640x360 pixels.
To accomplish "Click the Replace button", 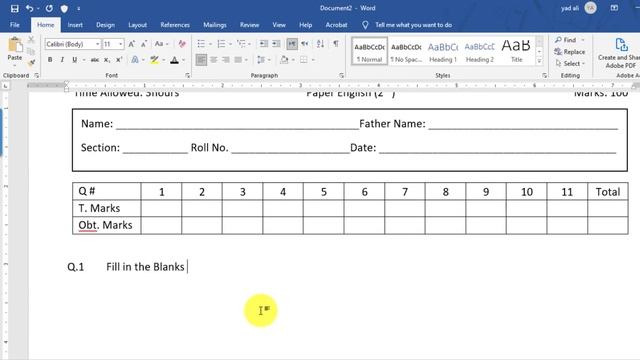I will coord(570,52).
